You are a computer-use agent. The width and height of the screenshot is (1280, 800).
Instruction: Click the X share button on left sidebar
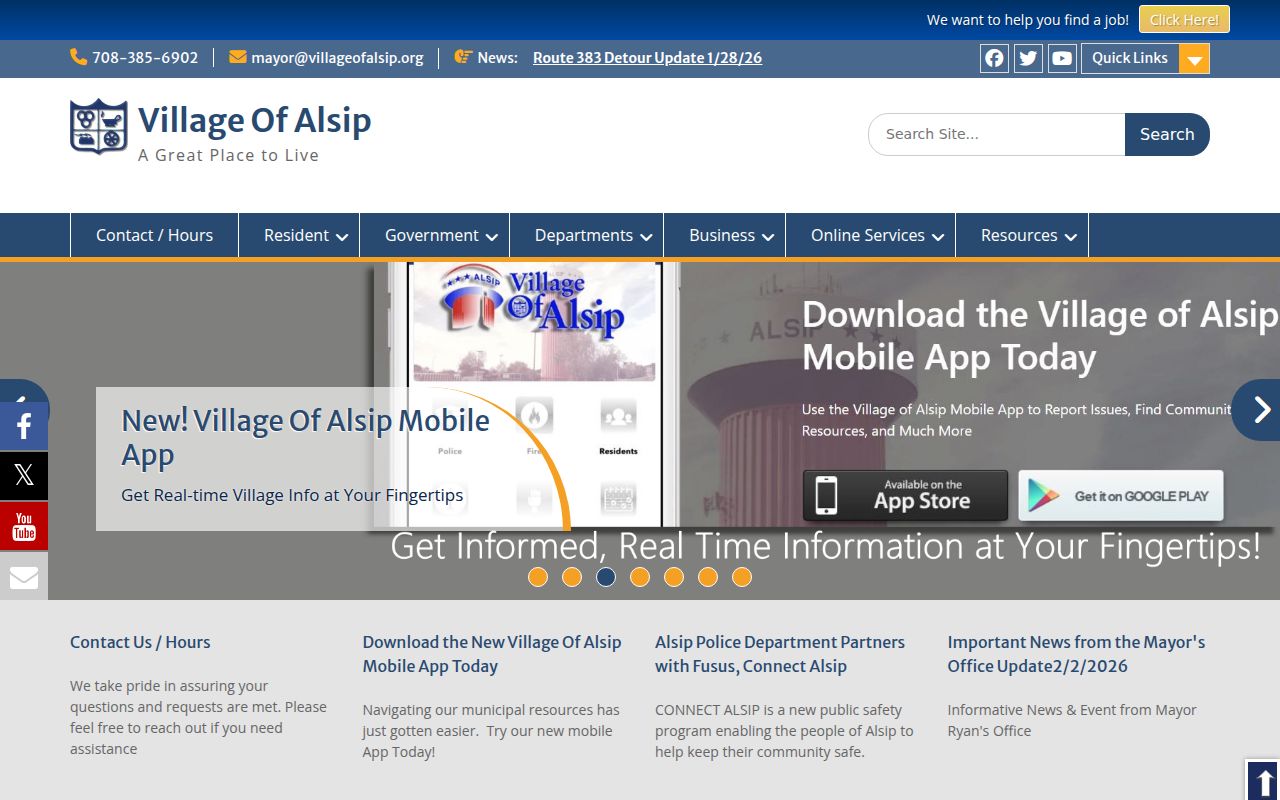coord(24,476)
